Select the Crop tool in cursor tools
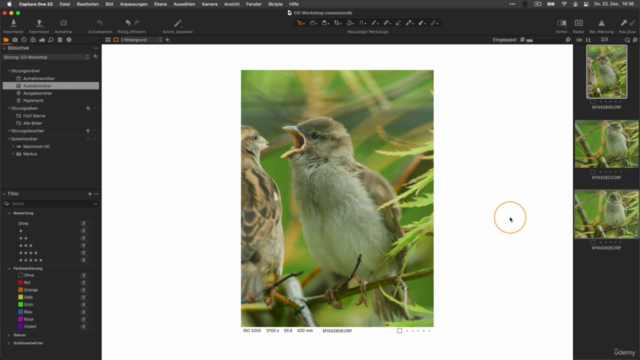Image resolution: width=640 pixels, height=360 pixels. coord(338,23)
